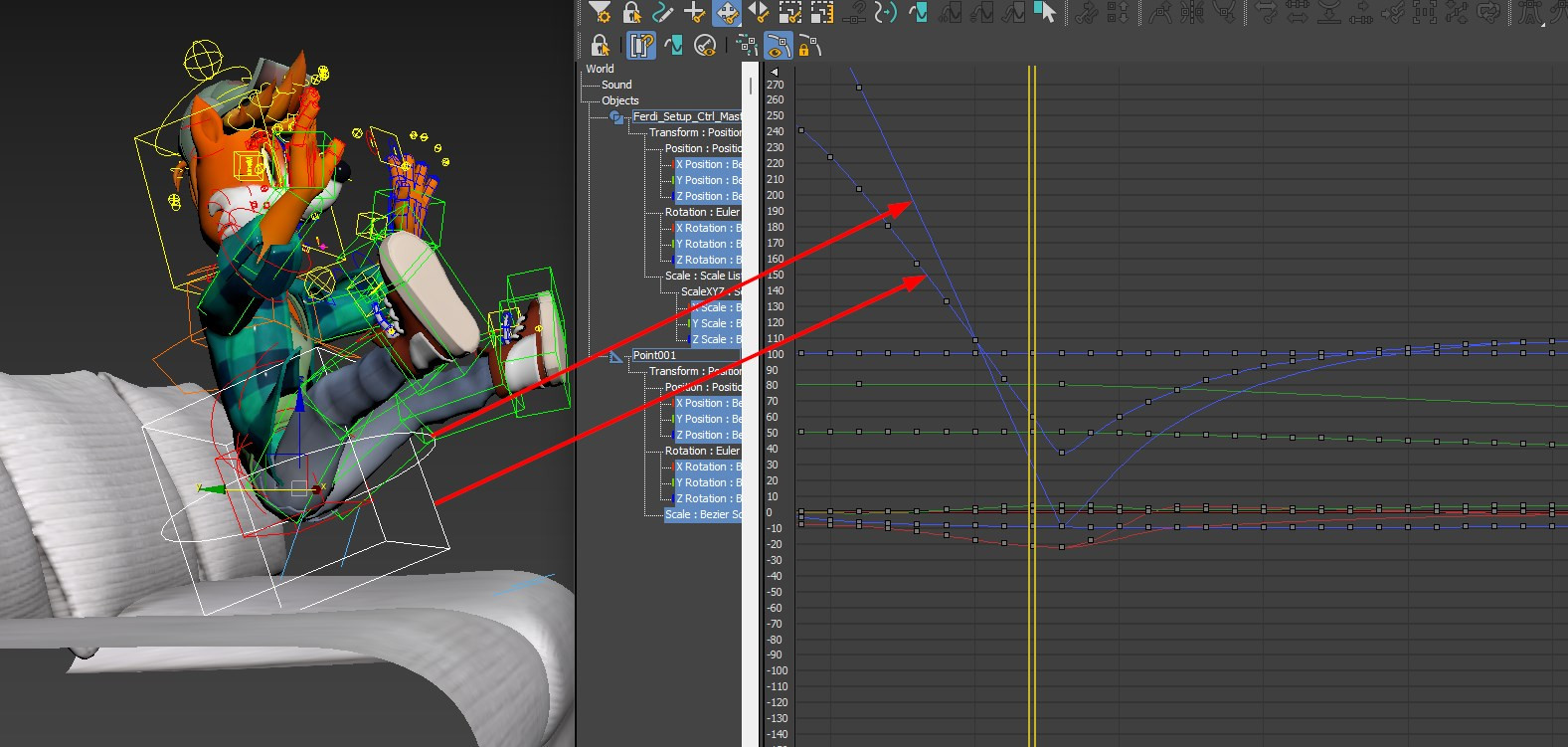Click the topmost key on steep blue curve
Viewport: 1568px width, 747px height.
859,88
